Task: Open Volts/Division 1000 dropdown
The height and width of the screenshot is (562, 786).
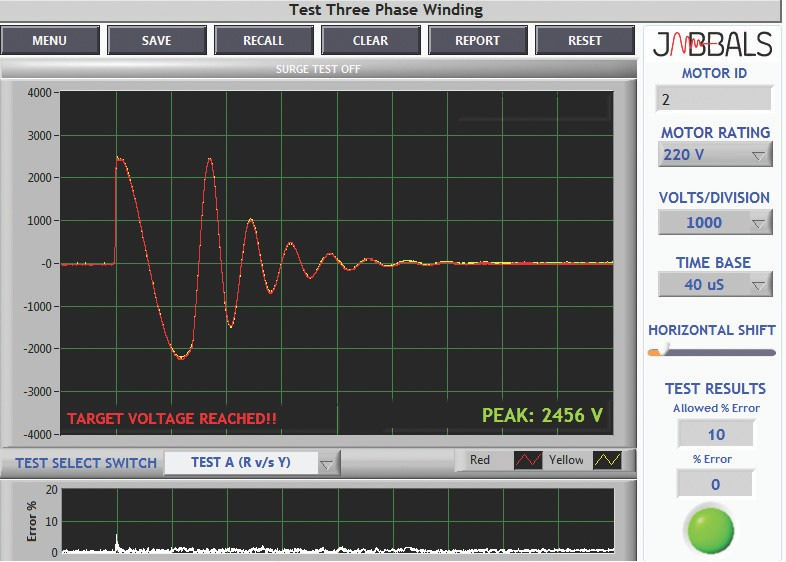Action: [715, 222]
